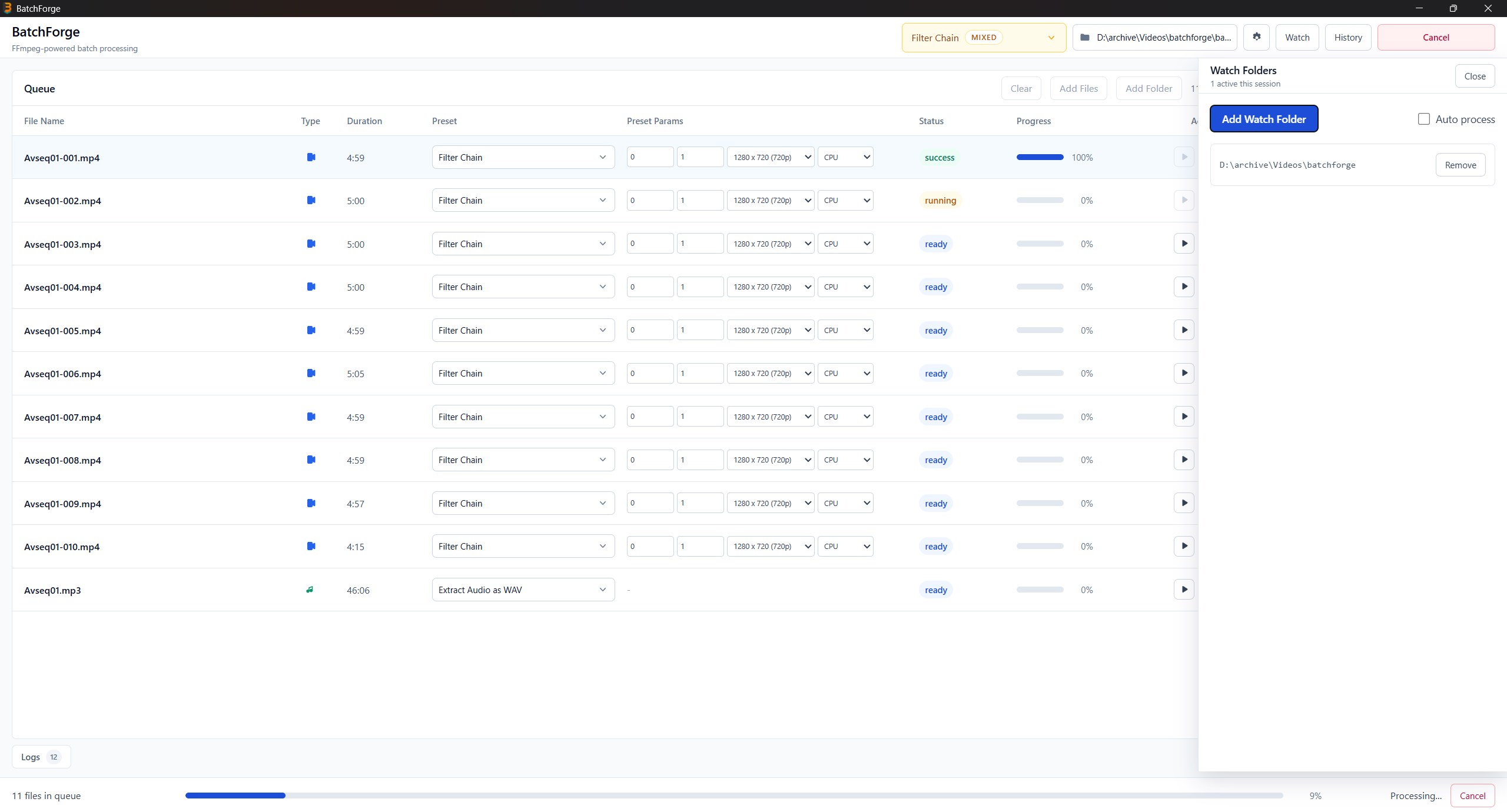Click the output path field D:\archive\Videos\batchforge
This screenshot has height=812, width=1507.
coord(1154,37)
